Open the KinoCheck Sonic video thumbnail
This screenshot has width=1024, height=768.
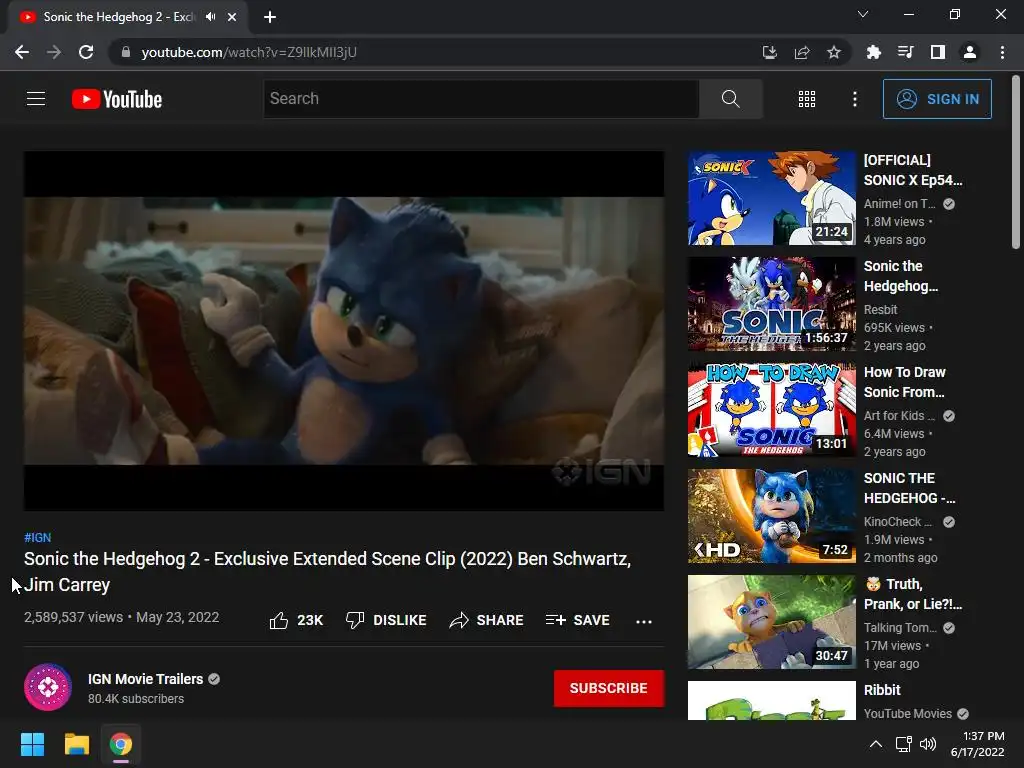click(772, 516)
